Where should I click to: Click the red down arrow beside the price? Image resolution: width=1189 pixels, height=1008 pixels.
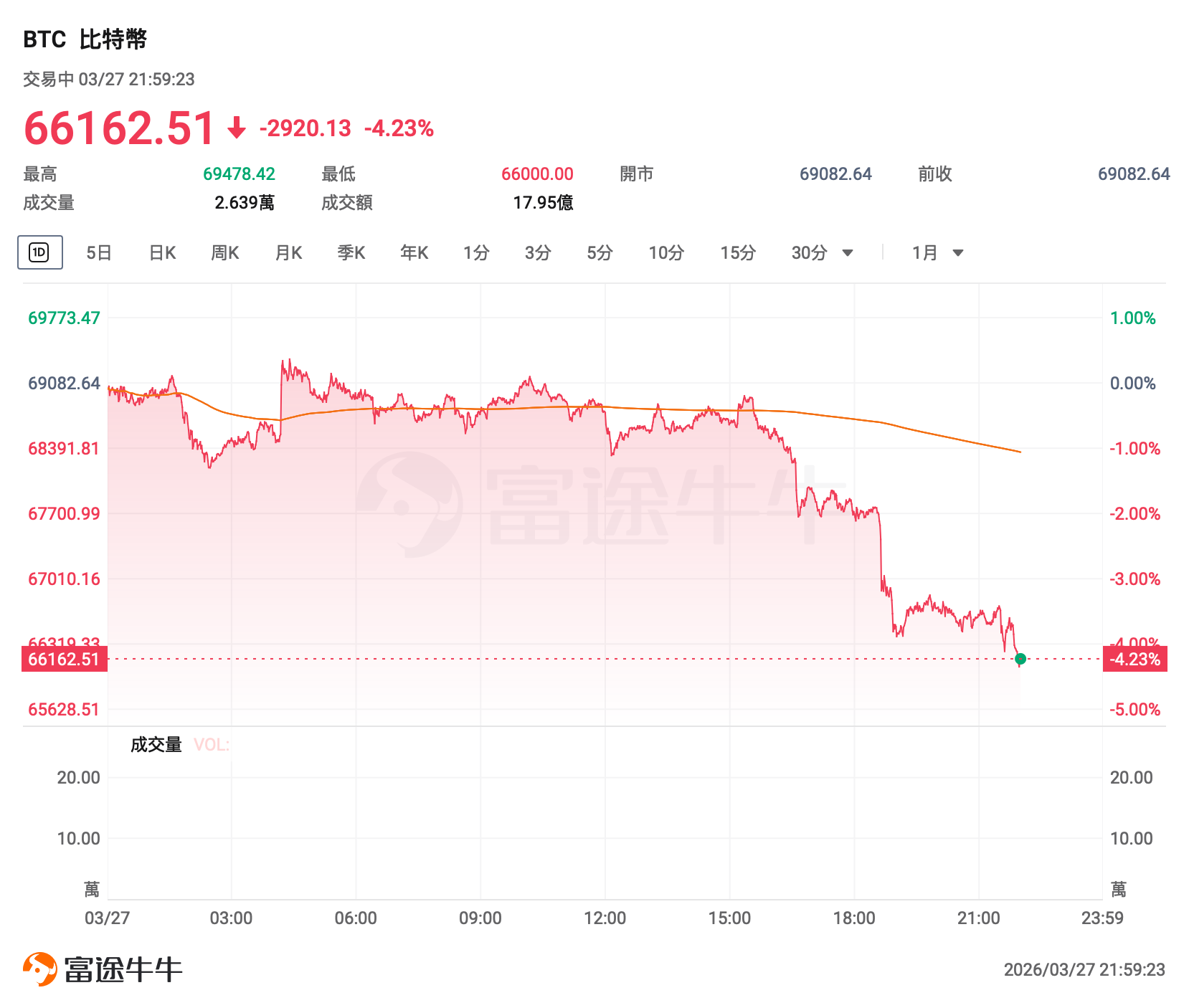pos(237,128)
